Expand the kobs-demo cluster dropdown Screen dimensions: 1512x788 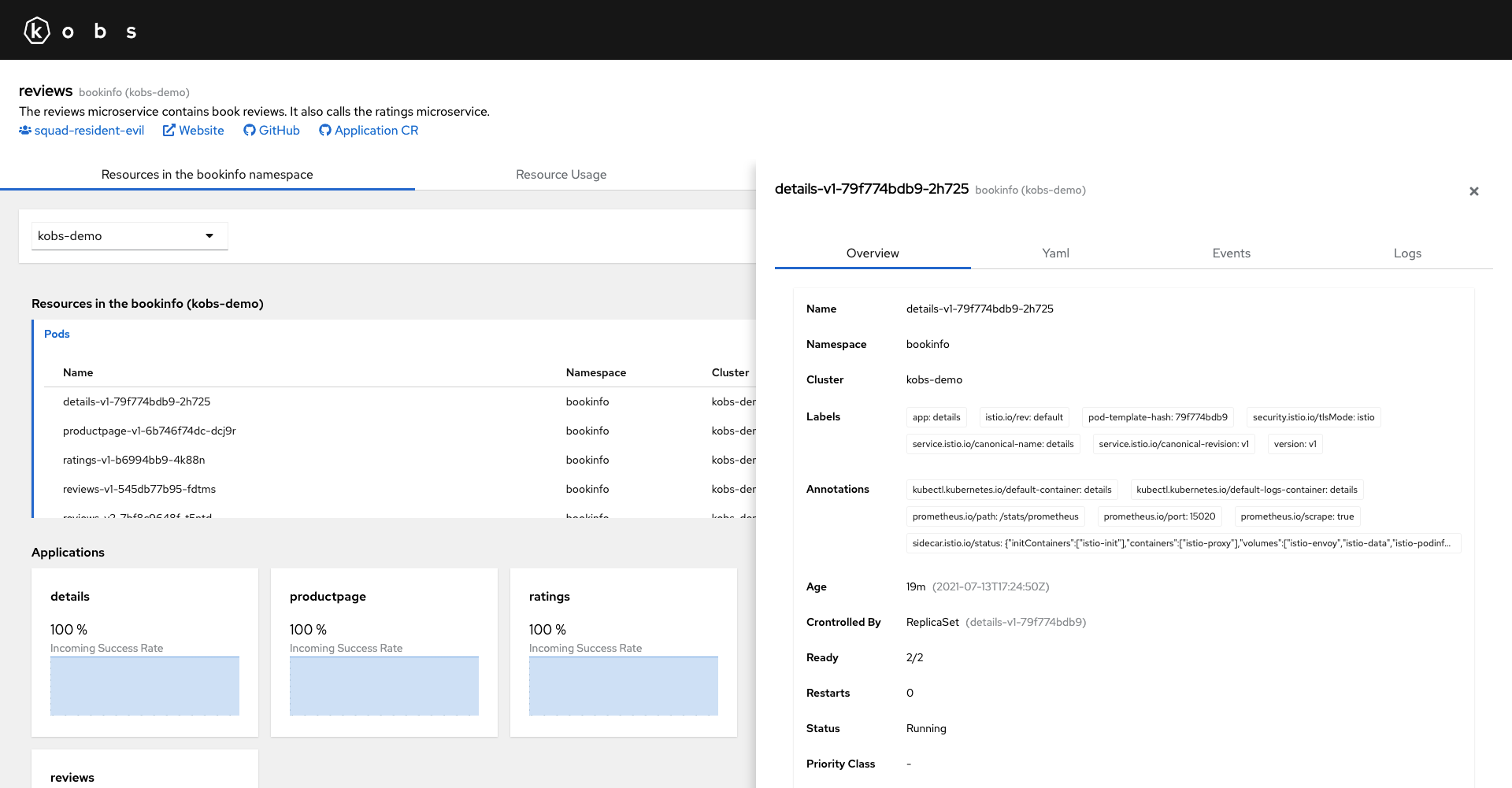tap(130, 236)
